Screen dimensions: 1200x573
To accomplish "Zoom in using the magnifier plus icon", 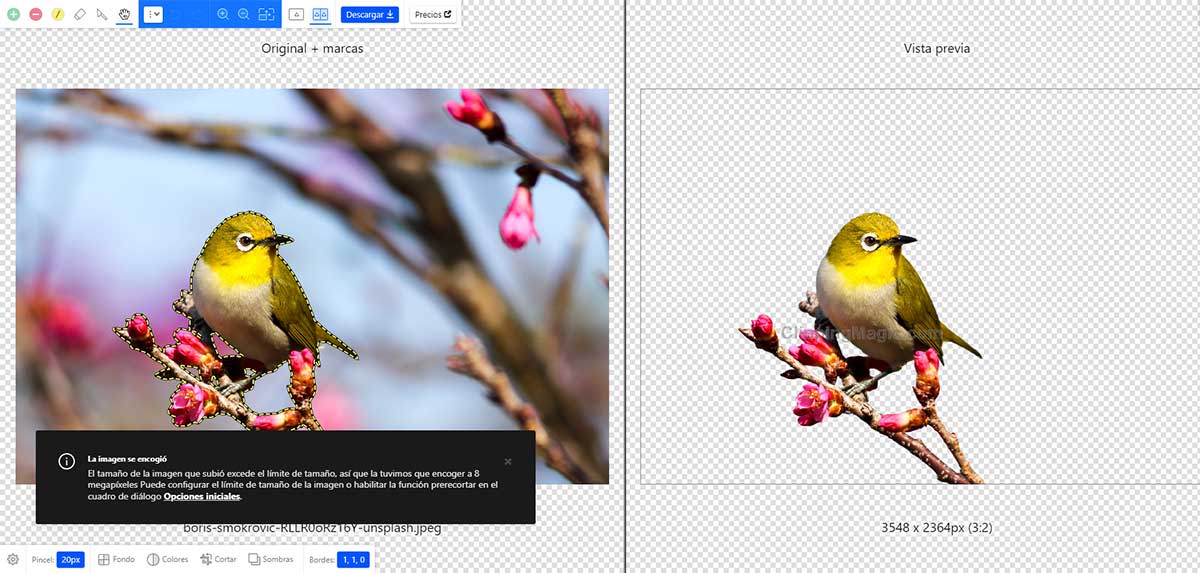I will click(222, 15).
